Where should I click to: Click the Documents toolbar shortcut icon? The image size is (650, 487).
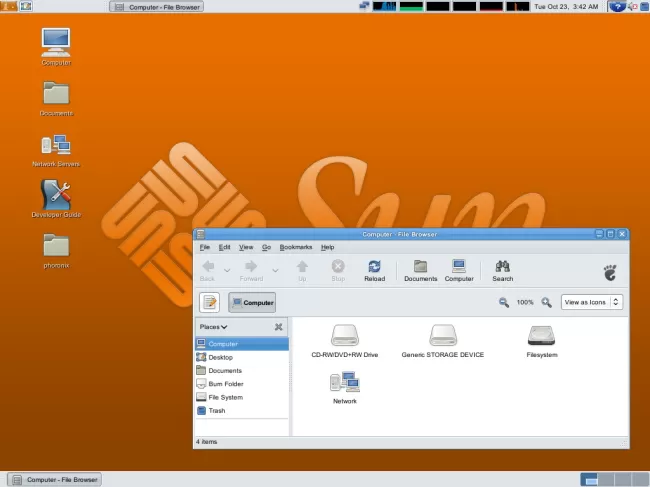(420, 270)
